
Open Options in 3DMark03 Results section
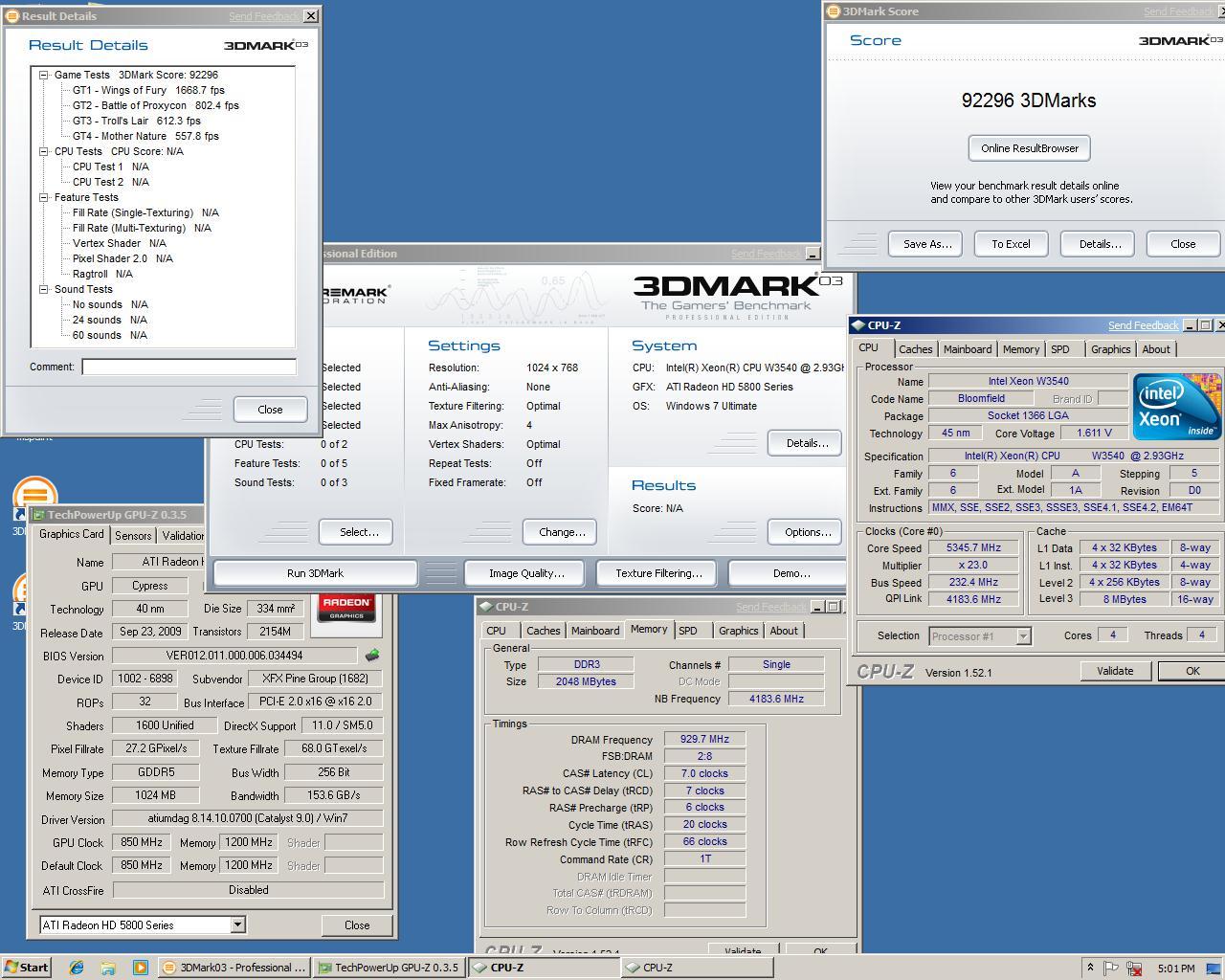[807, 532]
